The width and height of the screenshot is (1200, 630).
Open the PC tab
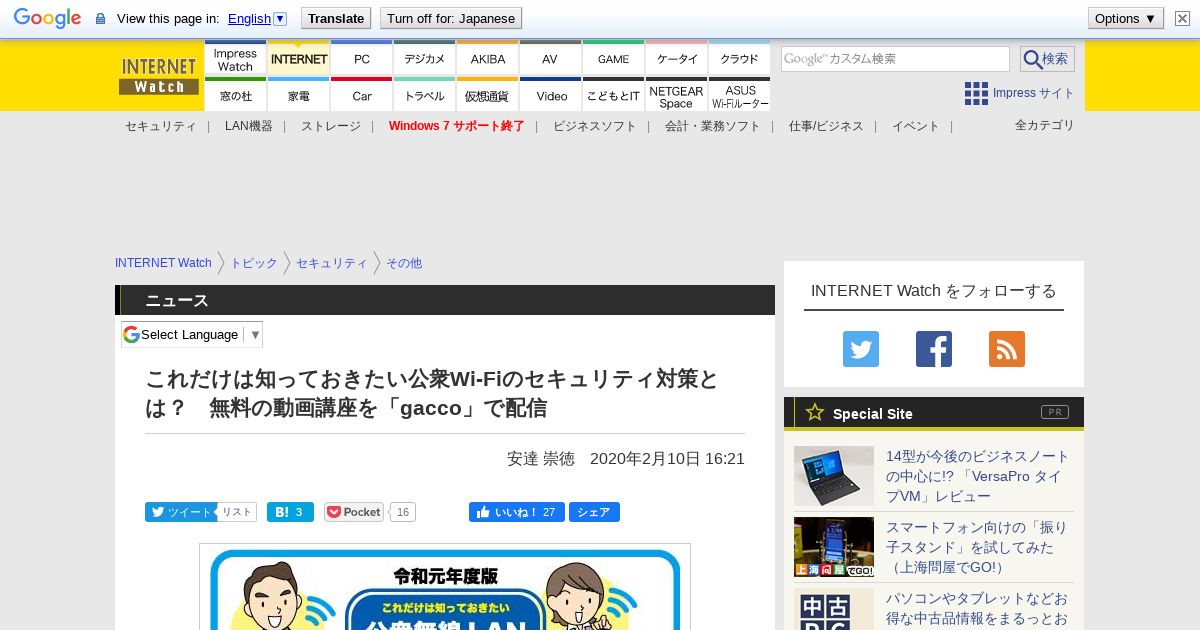click(362, 59)
